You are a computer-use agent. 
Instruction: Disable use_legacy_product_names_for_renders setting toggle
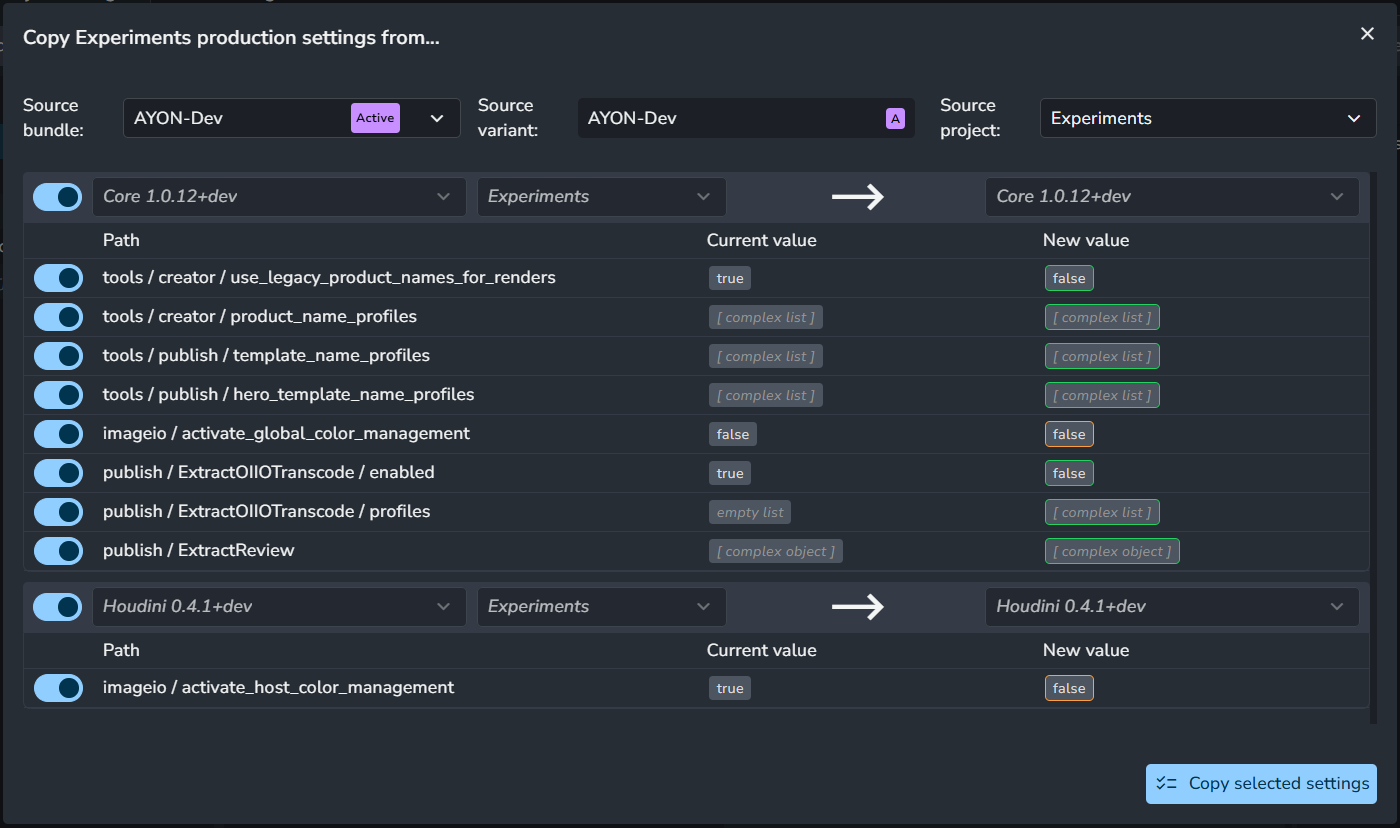pyautogui.click(x=58, y=278)
